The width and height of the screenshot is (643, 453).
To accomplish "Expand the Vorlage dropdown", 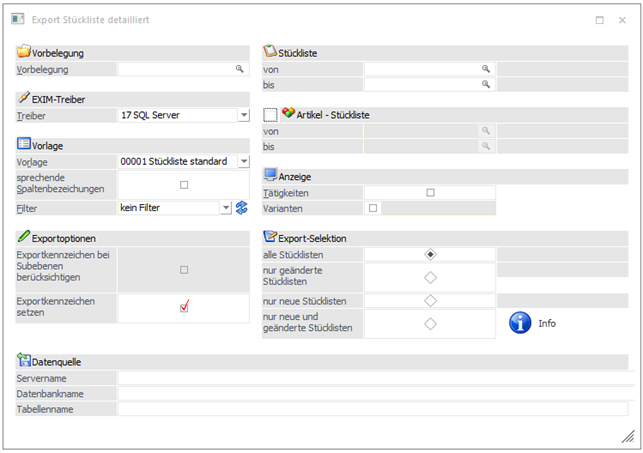I will [243, 162].
